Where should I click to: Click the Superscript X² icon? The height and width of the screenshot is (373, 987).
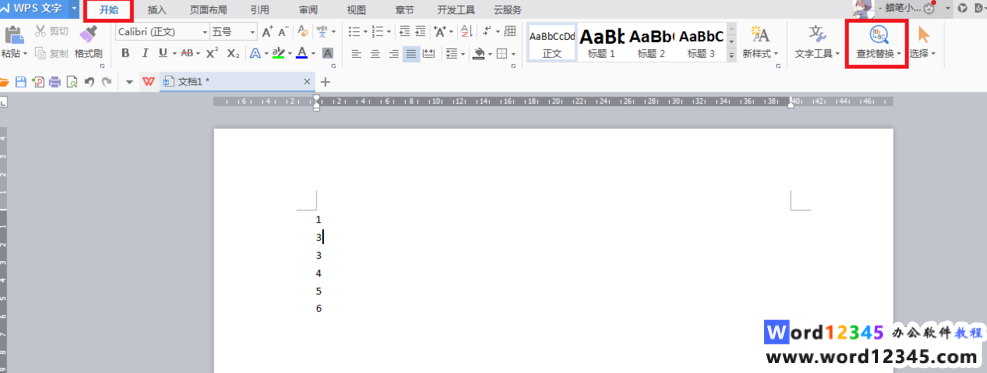pyautogui.click(x=212, y=53)
